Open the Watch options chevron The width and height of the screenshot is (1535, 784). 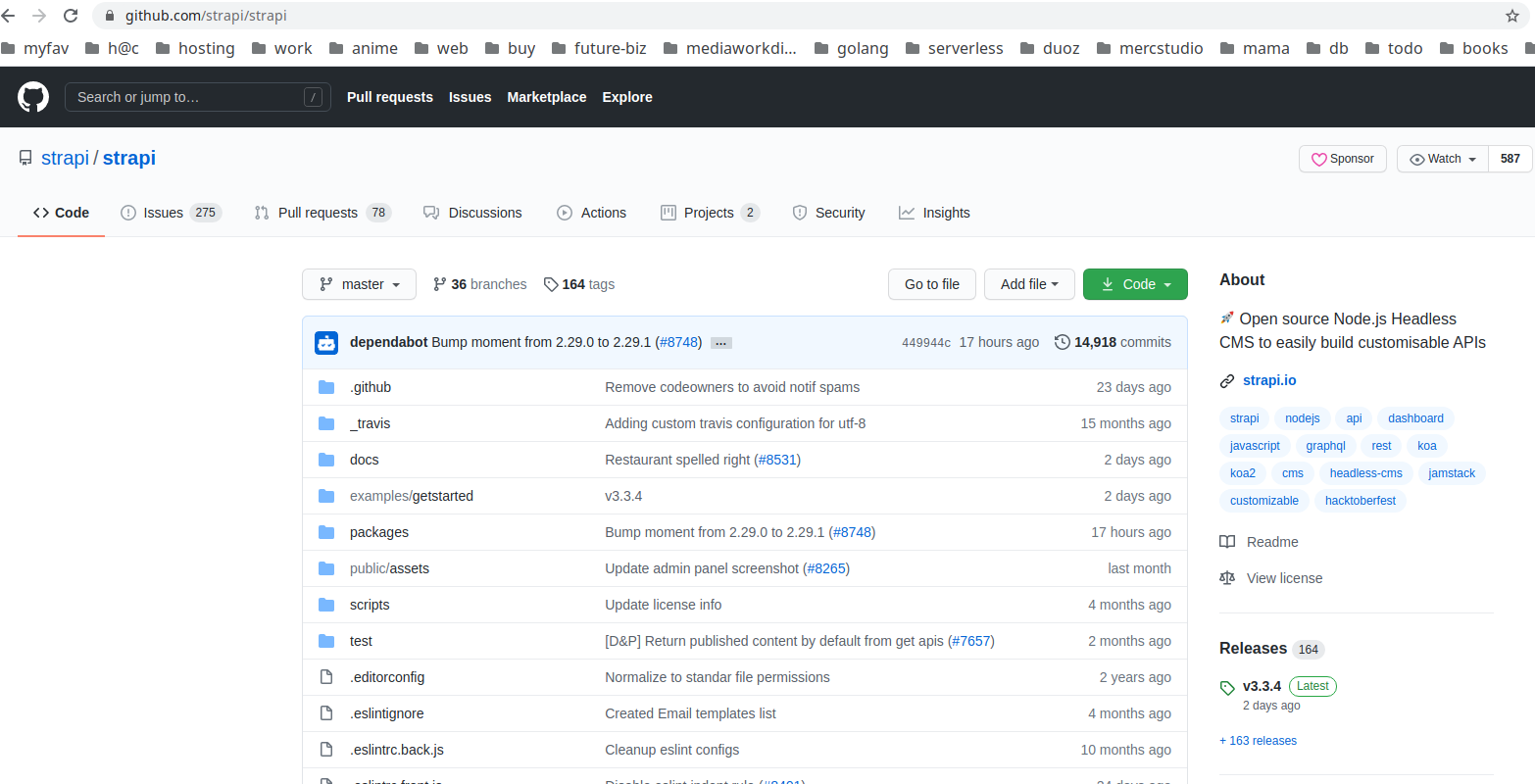(x=1473, y=158)
